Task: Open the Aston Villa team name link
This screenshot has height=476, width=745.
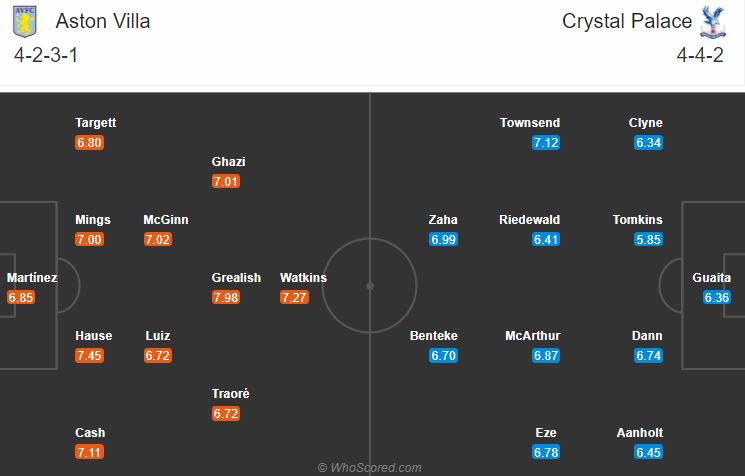Action: 103,21
